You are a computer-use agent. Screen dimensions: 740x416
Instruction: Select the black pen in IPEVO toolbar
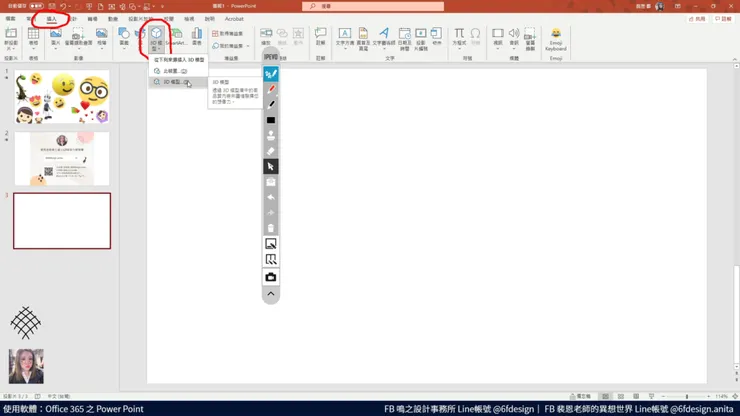point(271,105)
